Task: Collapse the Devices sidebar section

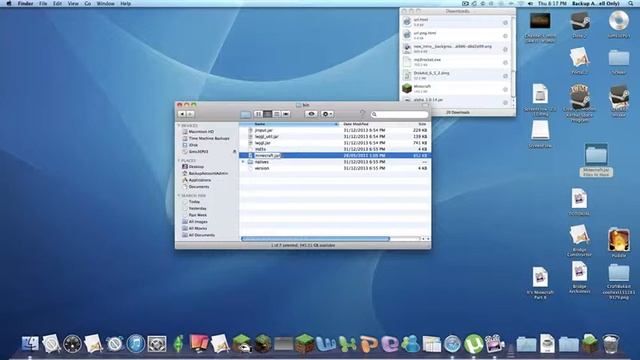Action: coord(179,126)
